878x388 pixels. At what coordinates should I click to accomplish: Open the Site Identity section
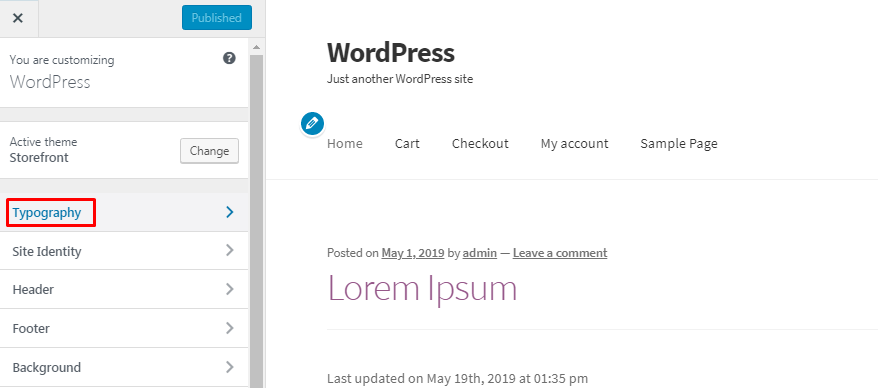(124, 251)
